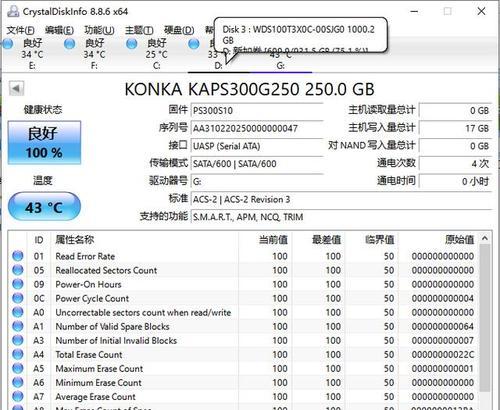The height and width of the screenshot is (410, 500).
Task: Open the 硬盘(D) menu
Action: [179, 31]
